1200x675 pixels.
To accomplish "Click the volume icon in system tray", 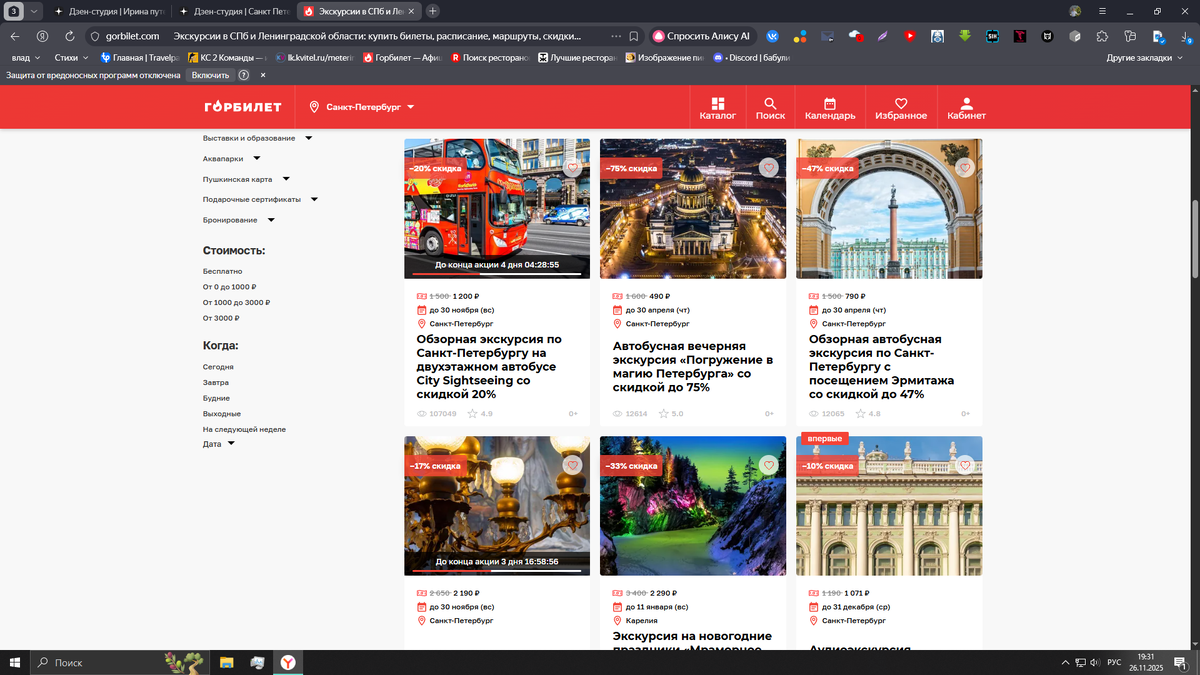I will coord(1094,662).
